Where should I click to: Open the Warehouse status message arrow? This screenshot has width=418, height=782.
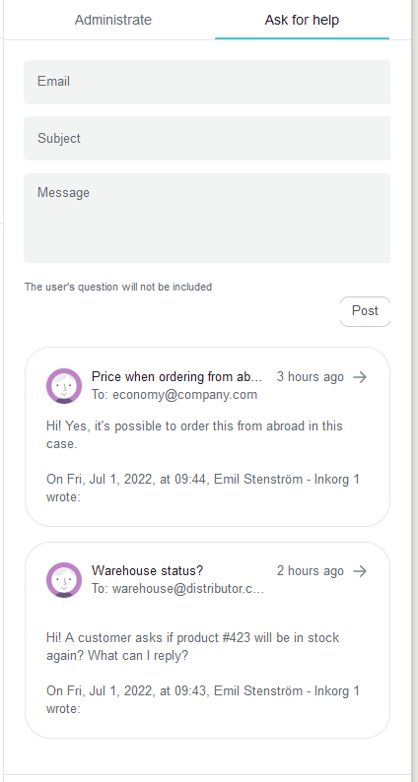tap(360, 571)
